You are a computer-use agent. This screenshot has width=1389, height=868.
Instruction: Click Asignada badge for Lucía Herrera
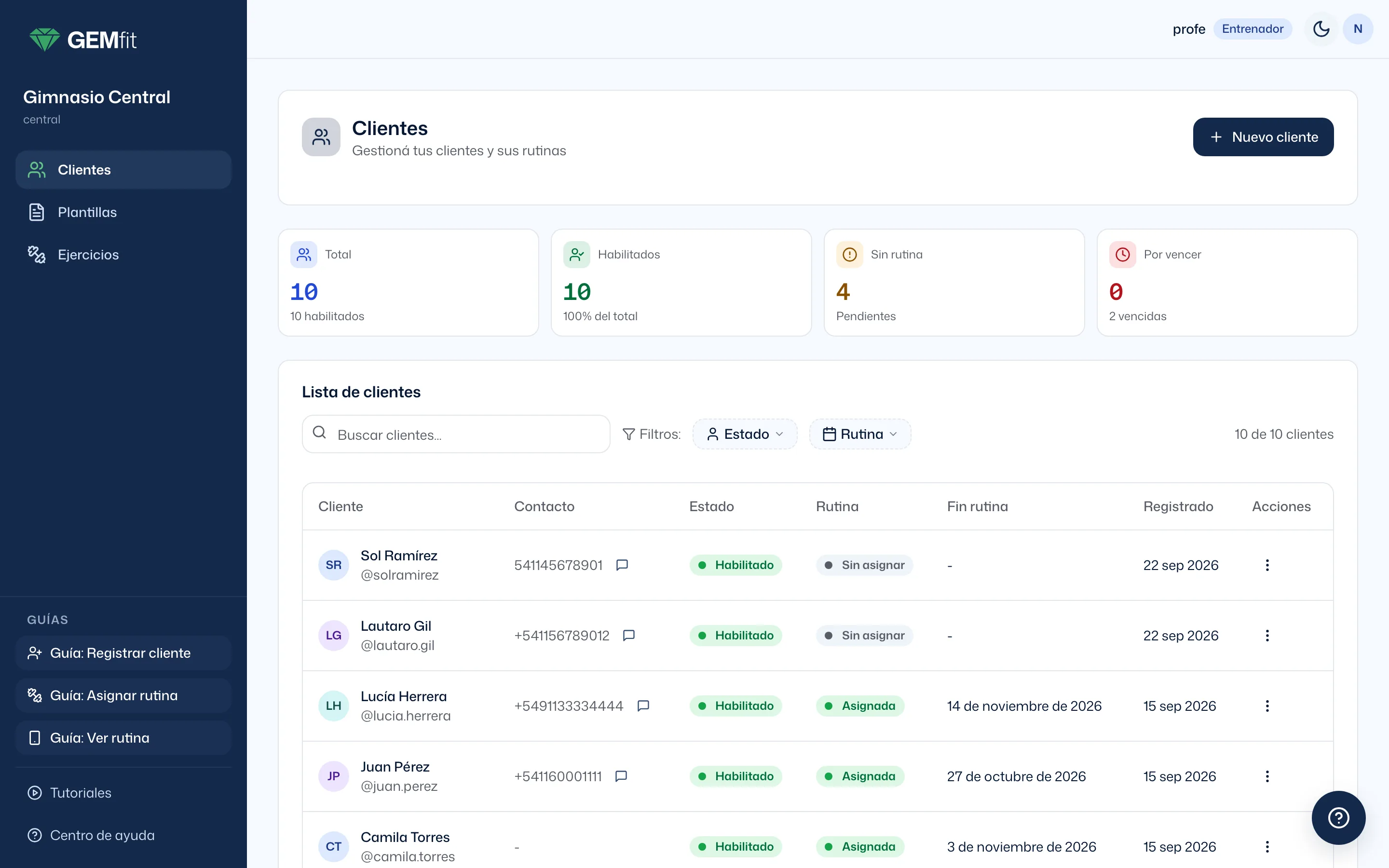click(x=860, y=705)
